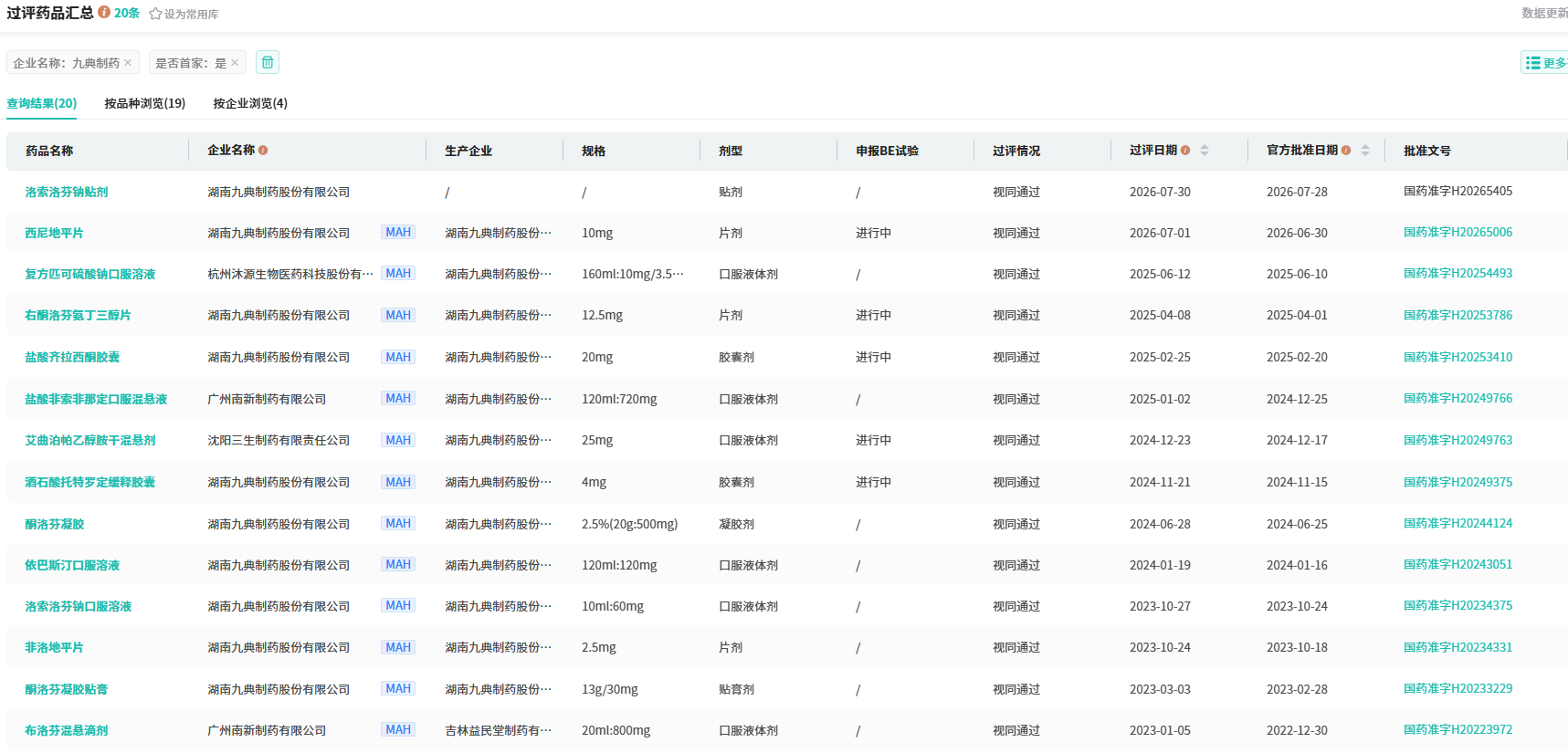The width and height of the screenshot is (1568, 753).
Task: Open the 布洛芬混悬滴剂 drug link
Action: 67,731
